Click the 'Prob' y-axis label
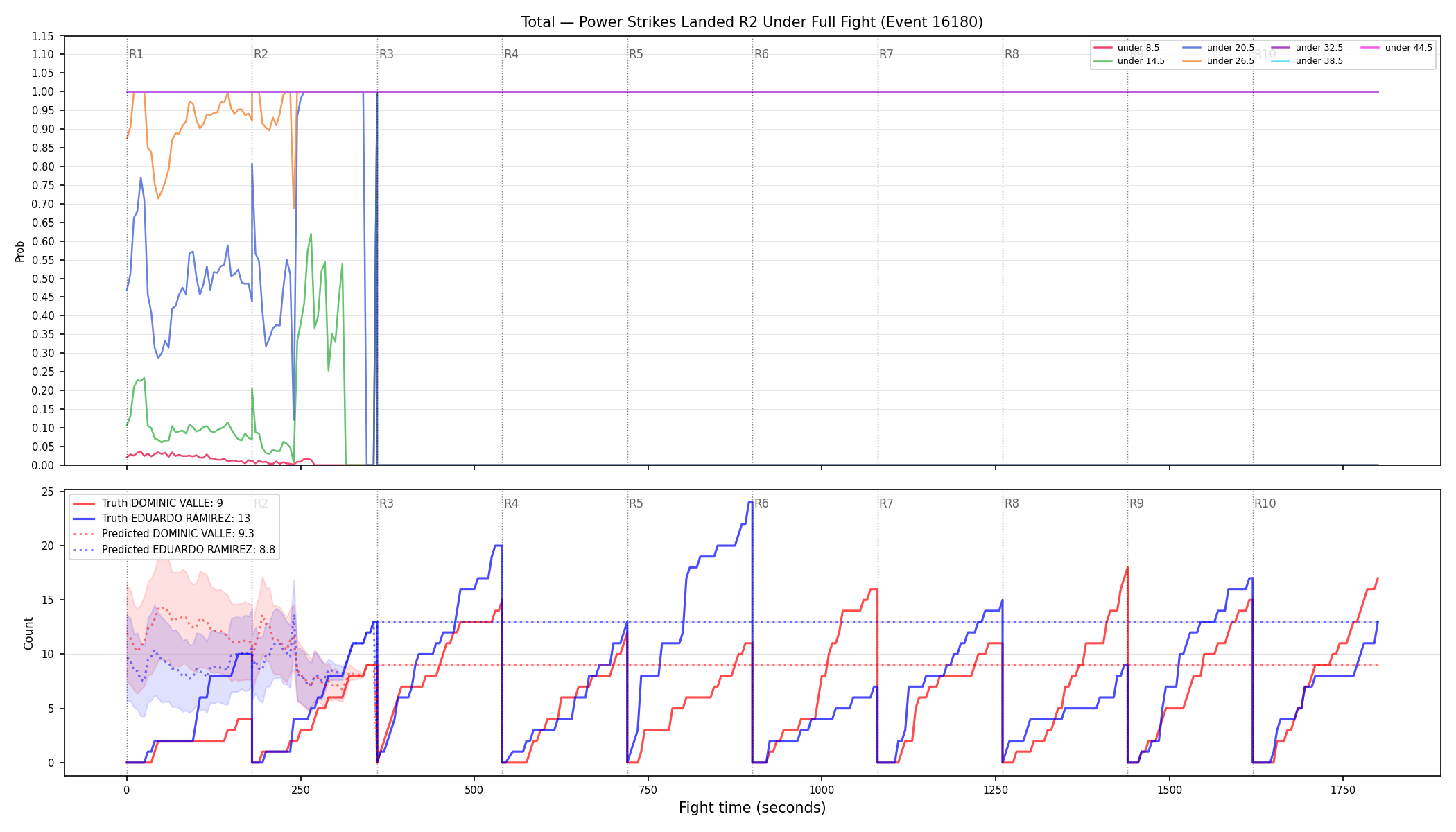 (20, 251)
